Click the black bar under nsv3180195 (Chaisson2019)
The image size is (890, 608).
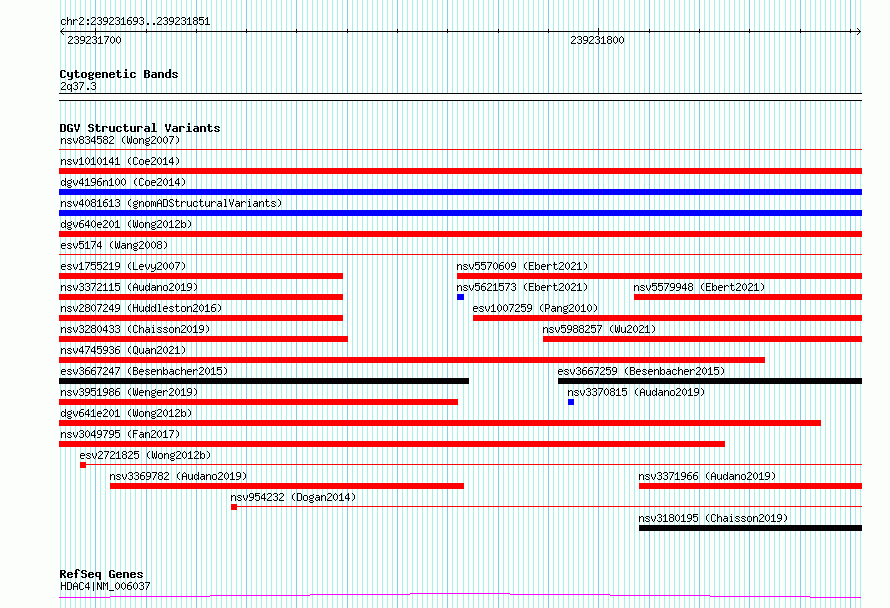pyautogui.click(x=750, y=528)
